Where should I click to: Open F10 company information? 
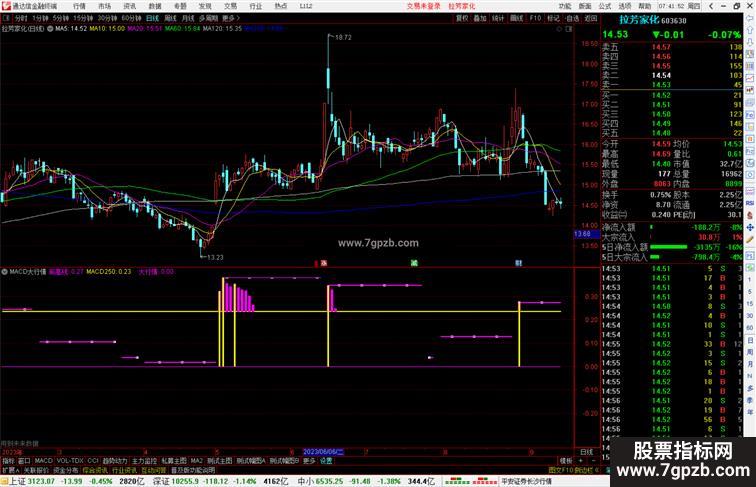(x=535, y=18)
